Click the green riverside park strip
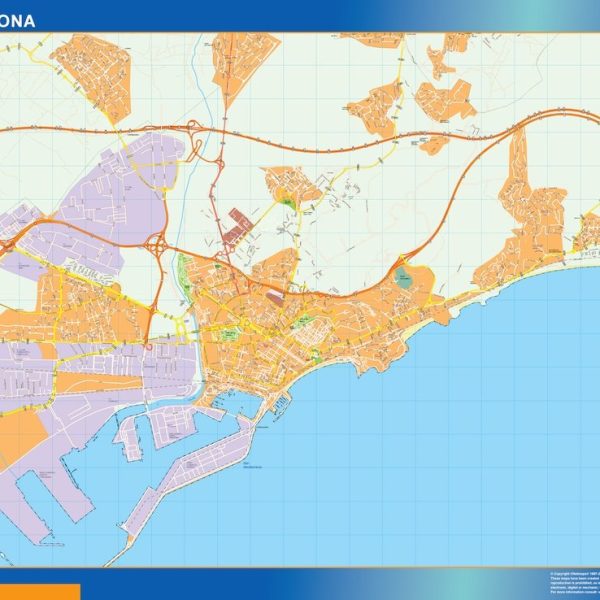 185,274
